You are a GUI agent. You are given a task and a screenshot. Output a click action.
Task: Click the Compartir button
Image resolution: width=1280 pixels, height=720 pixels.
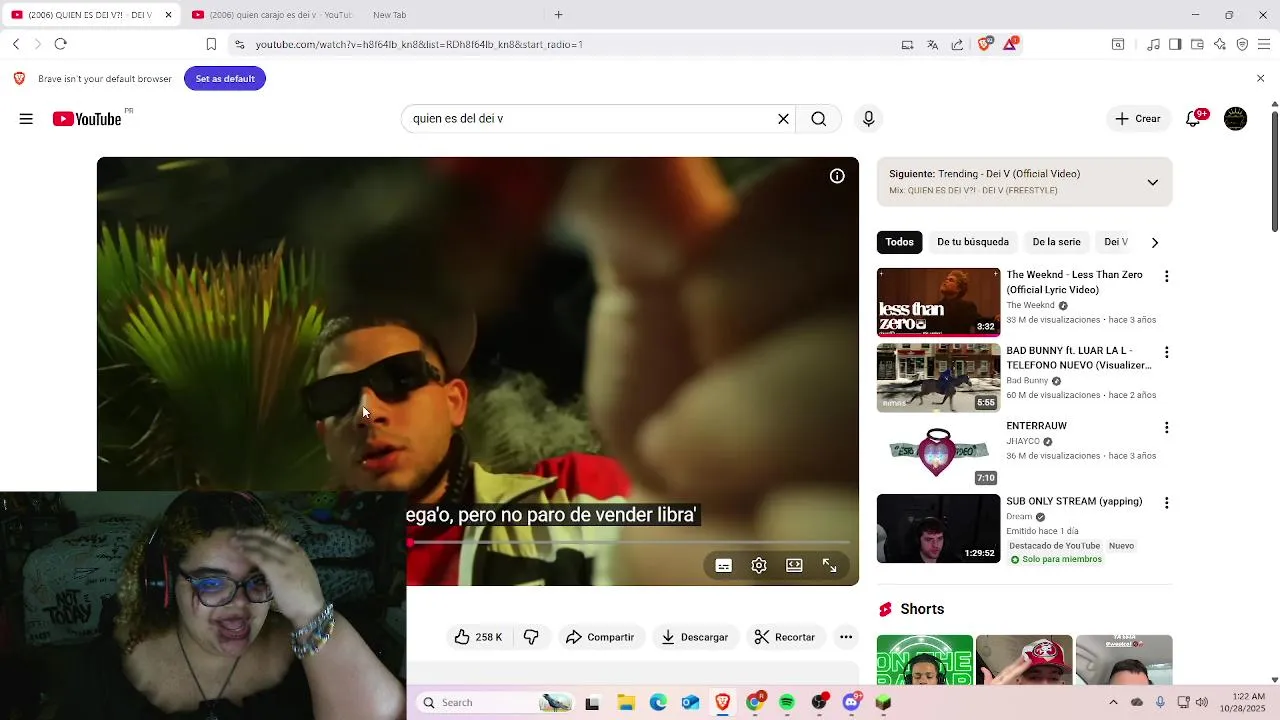[600, 637]
